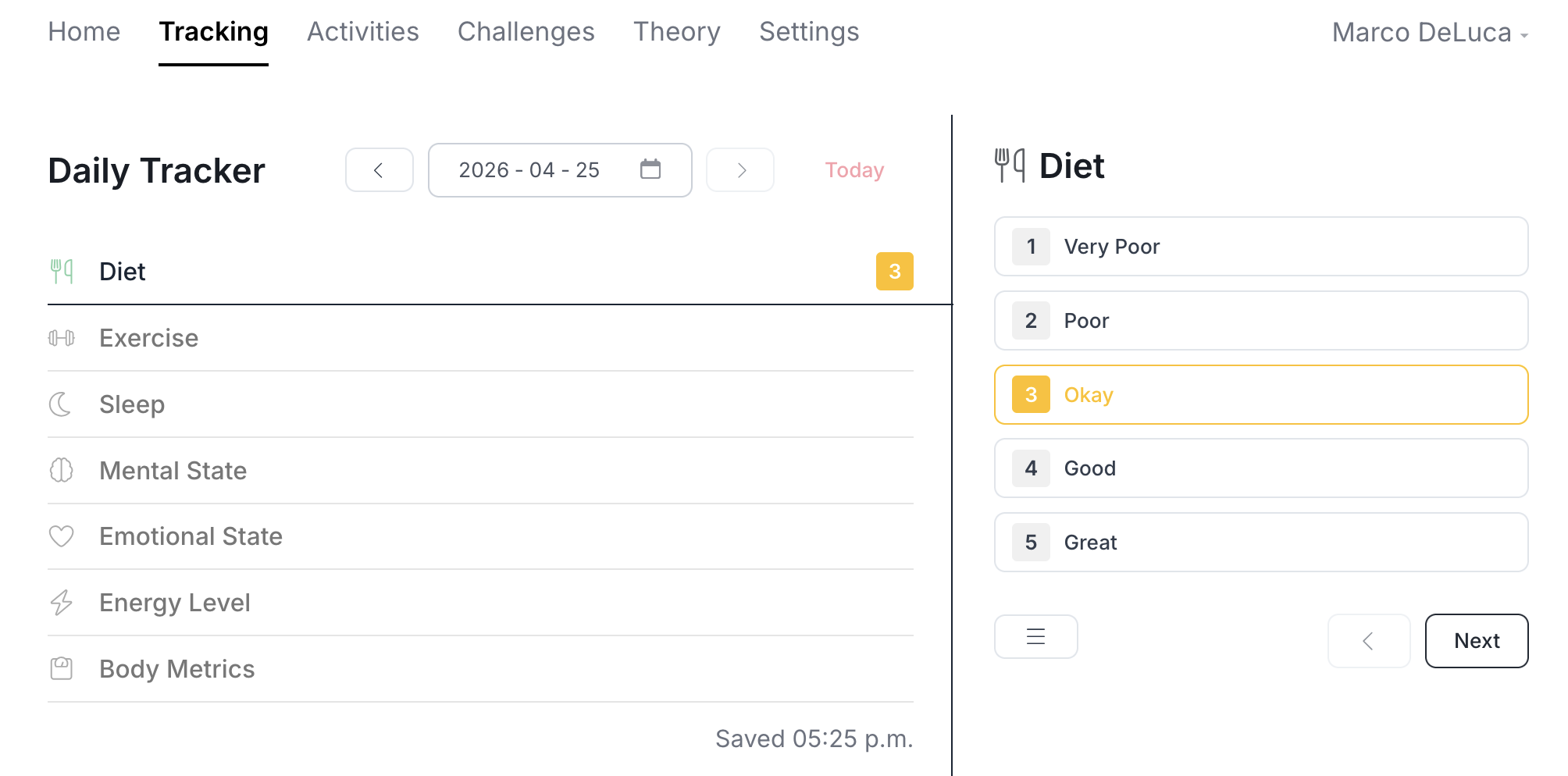Choose the Great rating for Diet
The image size is (1568, 776).
click(x=1260, y=542)
